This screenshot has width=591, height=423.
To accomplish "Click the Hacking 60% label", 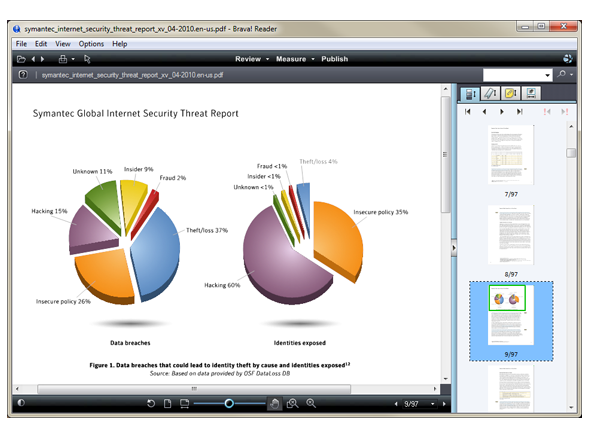I will click(222, 285).
